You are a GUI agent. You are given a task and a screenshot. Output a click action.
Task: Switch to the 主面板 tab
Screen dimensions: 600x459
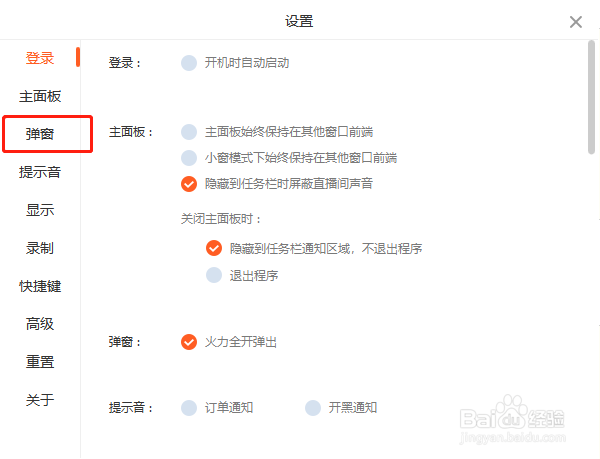point(40,96)
